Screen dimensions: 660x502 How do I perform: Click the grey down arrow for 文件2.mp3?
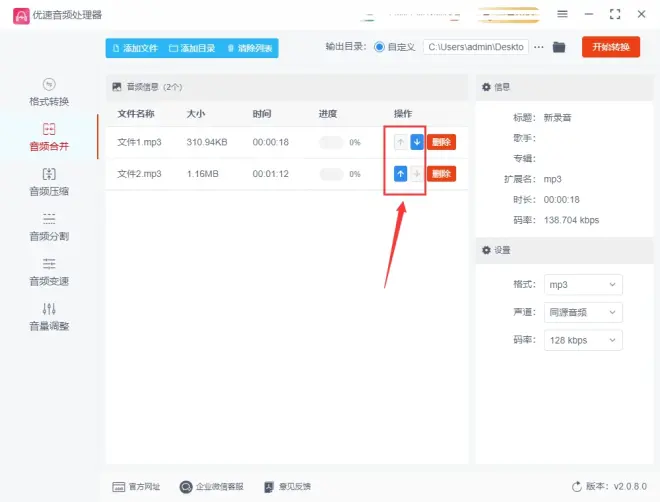(x=417, y=173)
